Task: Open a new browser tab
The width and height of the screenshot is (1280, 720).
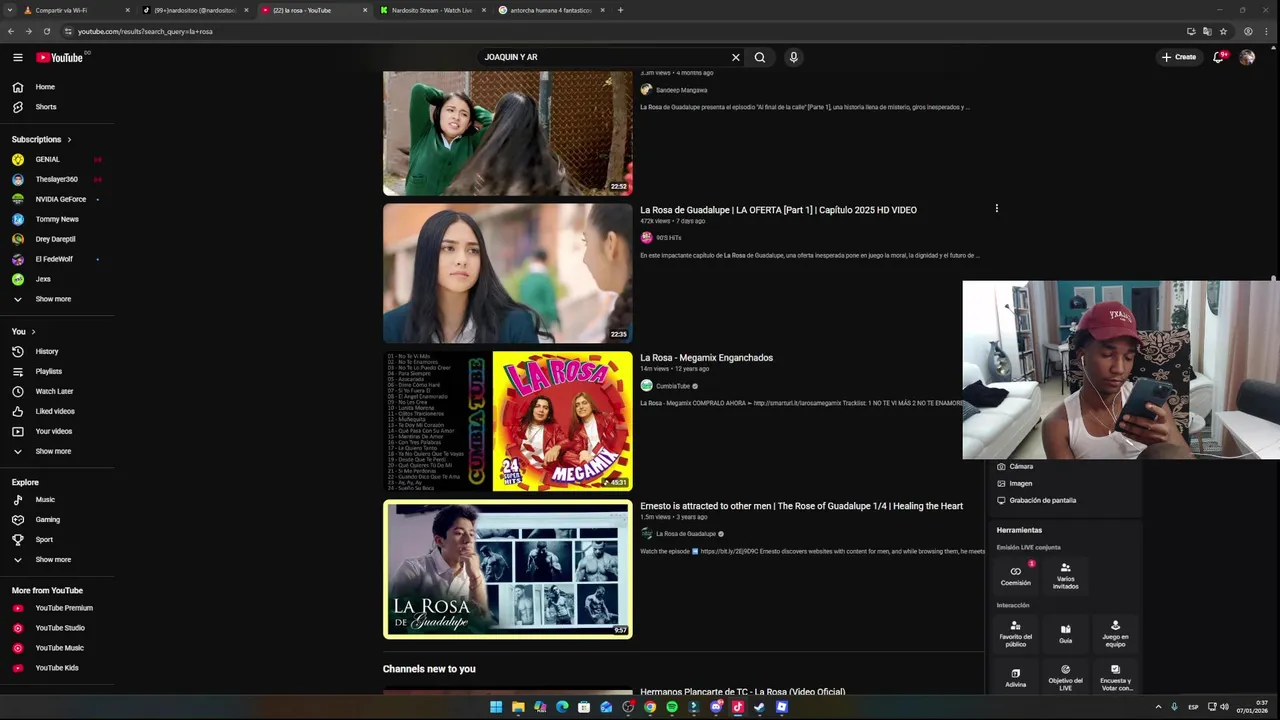Action: click(x=620, y=10)
